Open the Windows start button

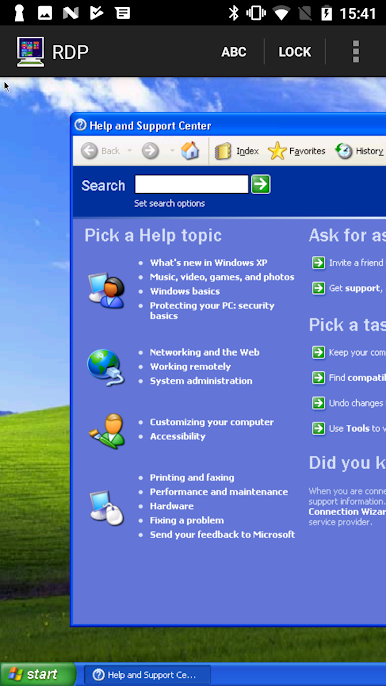point(38,674)
